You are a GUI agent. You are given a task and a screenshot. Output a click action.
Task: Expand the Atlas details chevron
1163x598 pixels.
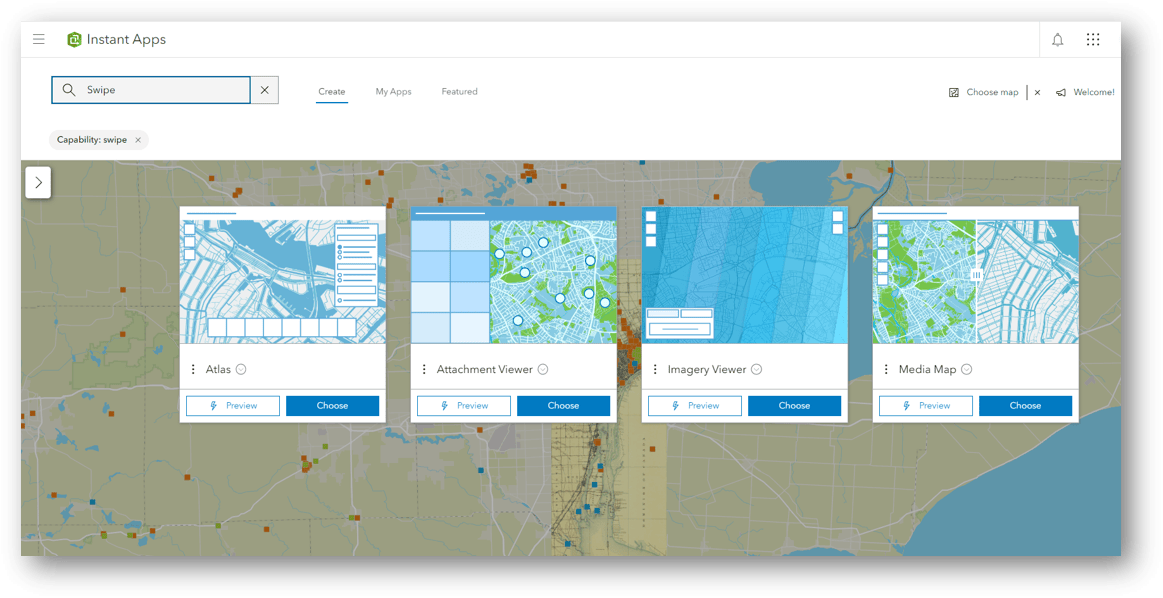pos(241,369)
